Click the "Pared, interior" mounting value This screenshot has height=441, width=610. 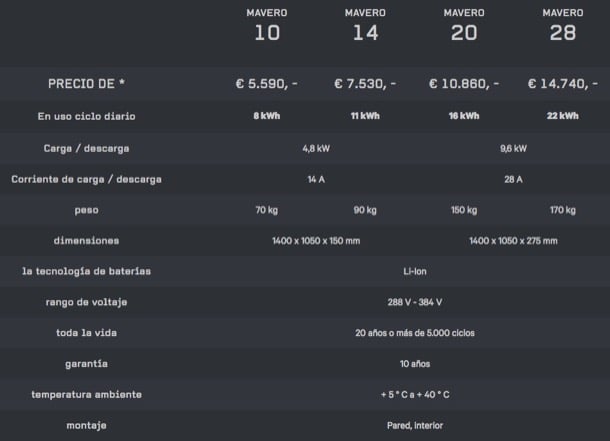click(414, 425)
